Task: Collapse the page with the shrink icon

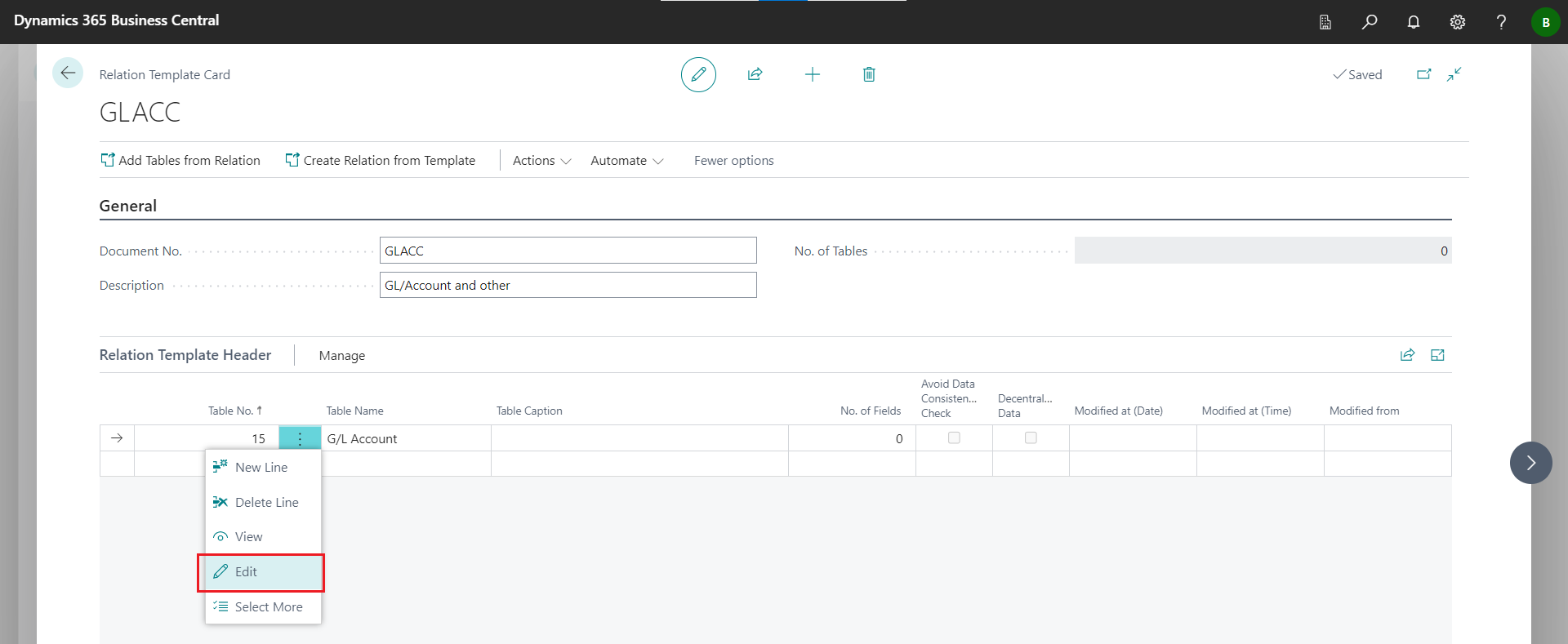Action: point(1454,74)
